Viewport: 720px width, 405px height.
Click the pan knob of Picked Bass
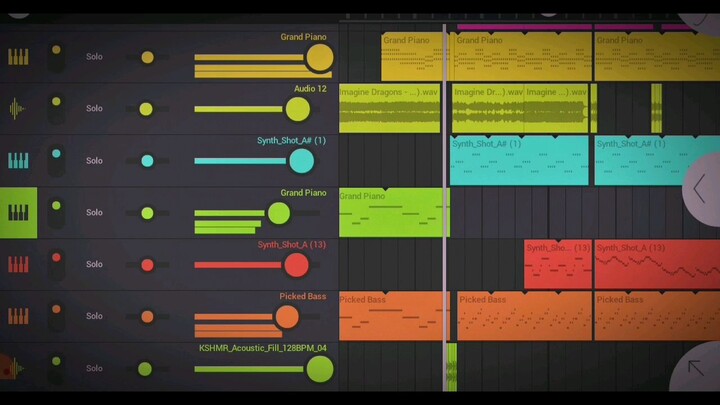tap(147, 317)
